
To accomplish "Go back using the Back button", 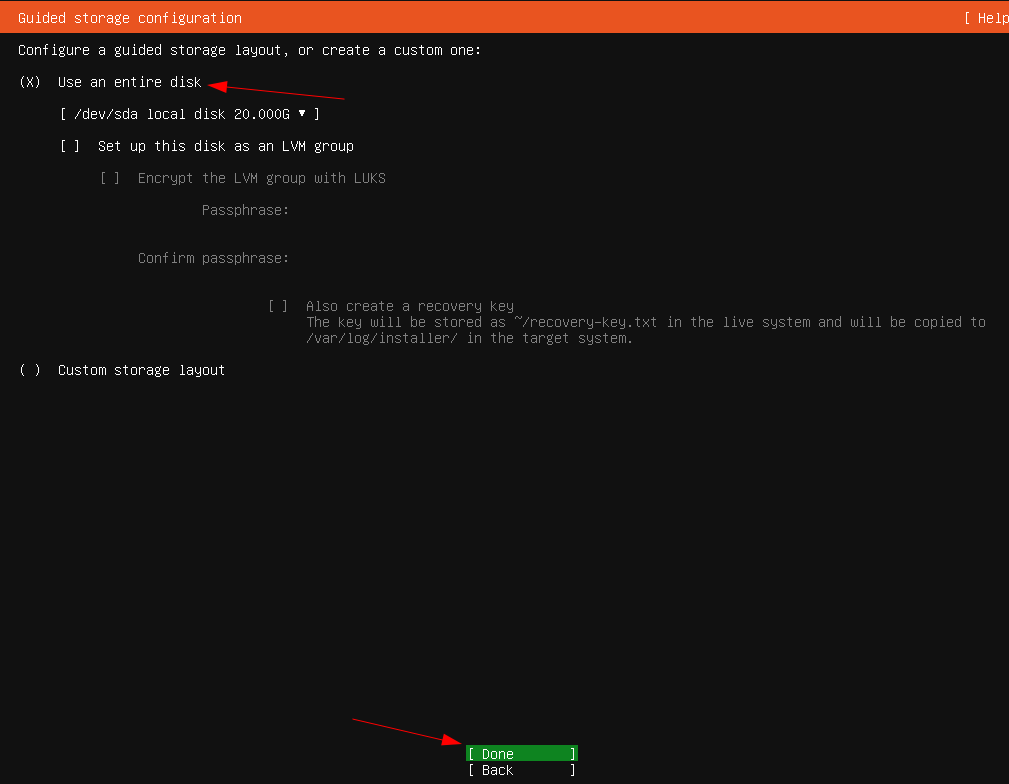I will 521,770.
